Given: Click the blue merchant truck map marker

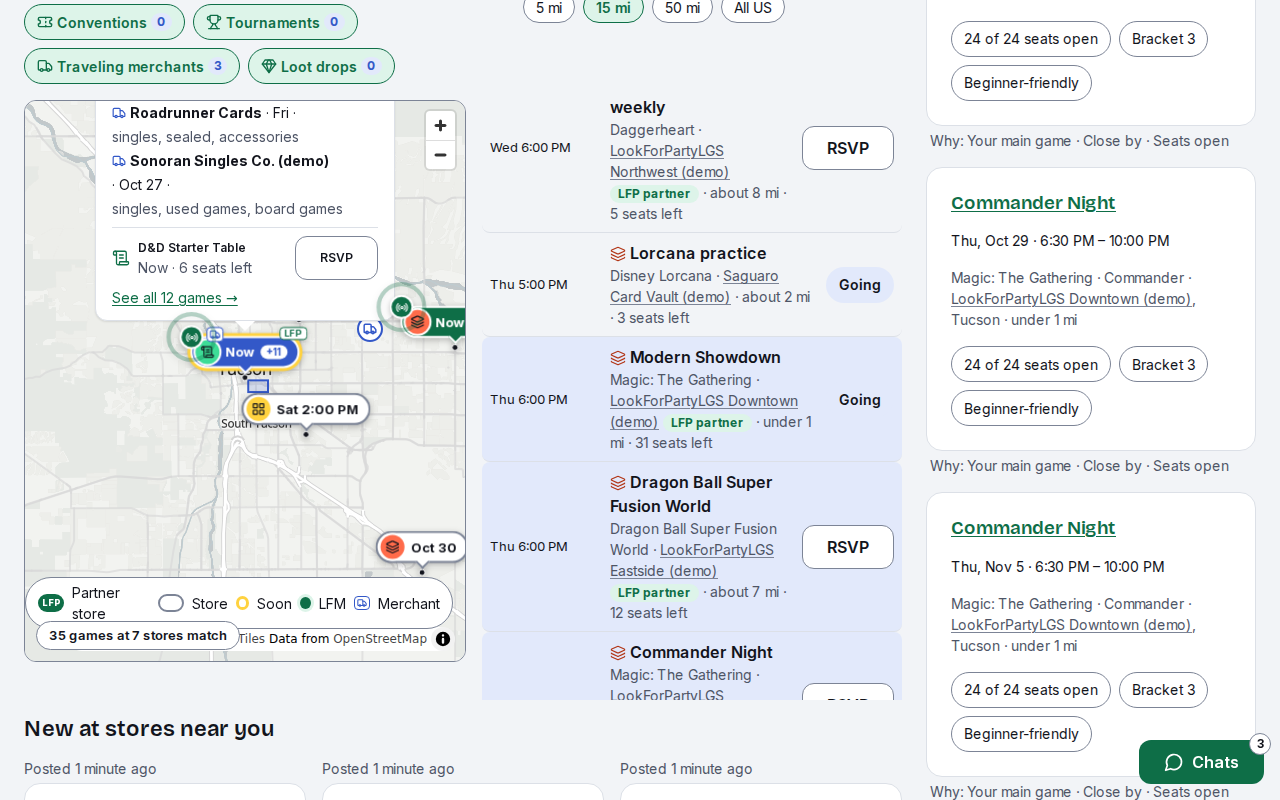Looking at the screenshot, I should coord(370,328).
